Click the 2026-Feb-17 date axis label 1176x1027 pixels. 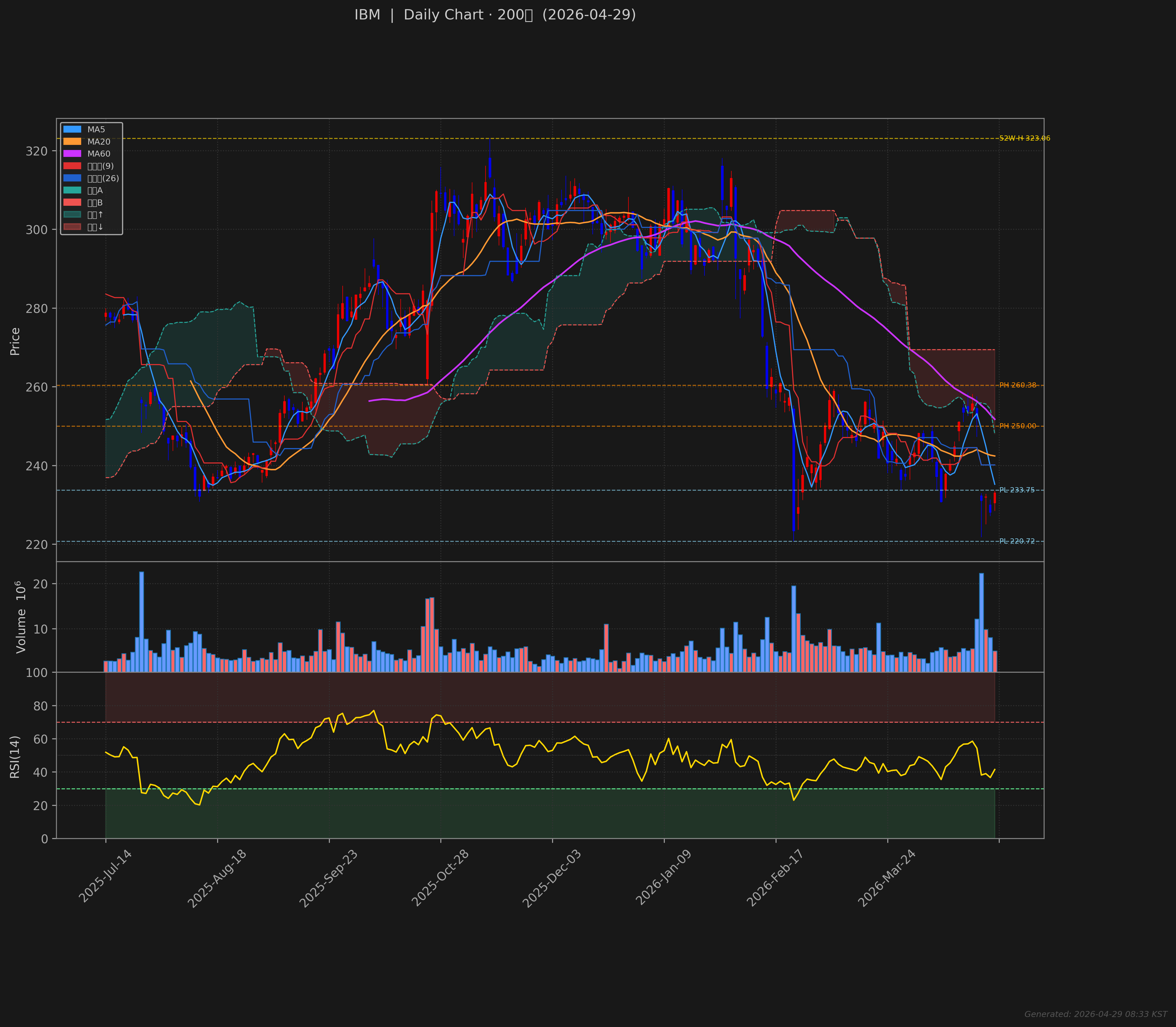tap(775, 878)
